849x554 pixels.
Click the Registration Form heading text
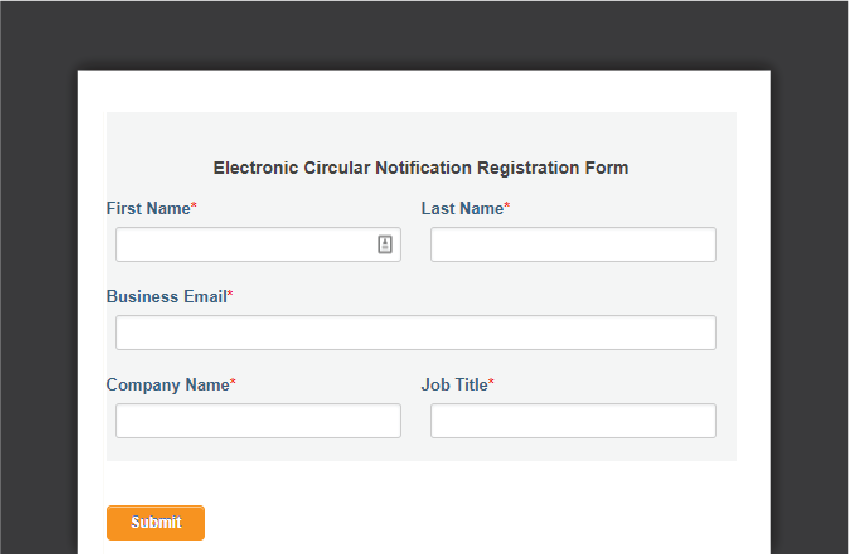pyautogui.click(x=421, y=168)
